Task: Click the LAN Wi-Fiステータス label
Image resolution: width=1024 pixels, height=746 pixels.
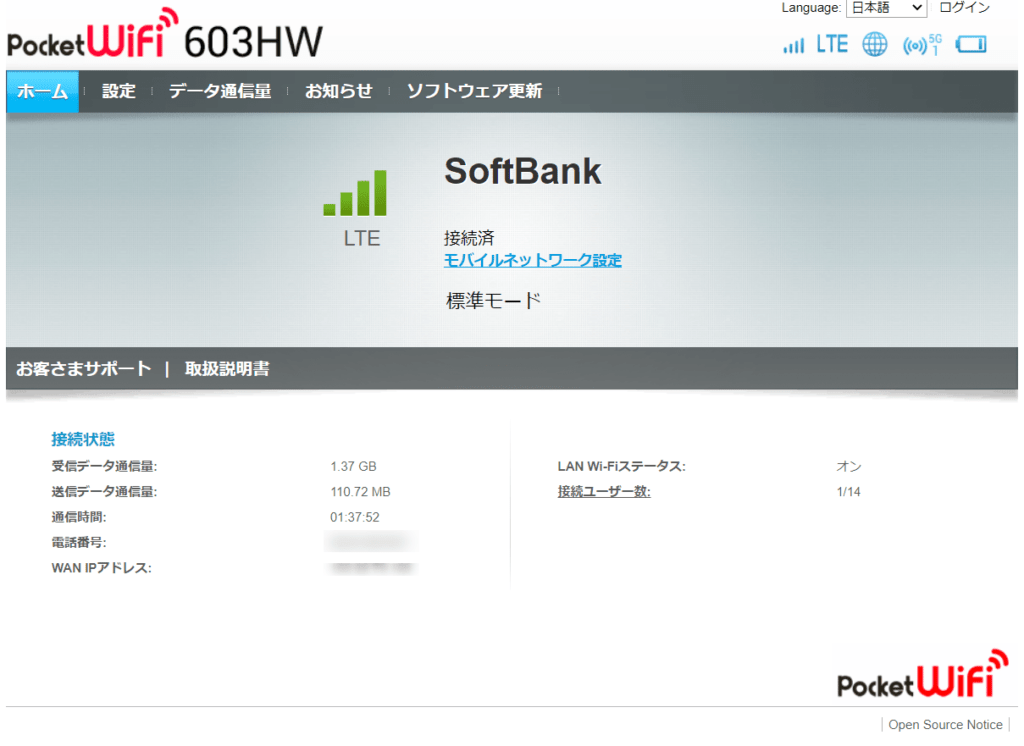Action: tap(622, 466)
